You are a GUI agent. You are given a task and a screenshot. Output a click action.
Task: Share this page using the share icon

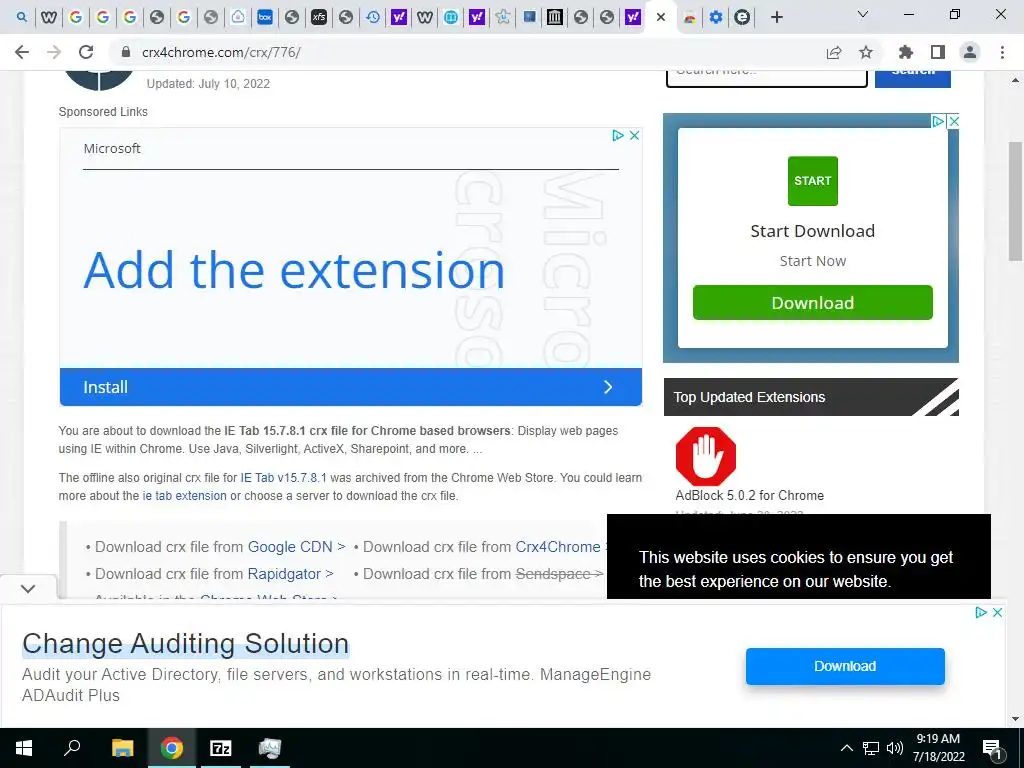[x=833, y=52]
